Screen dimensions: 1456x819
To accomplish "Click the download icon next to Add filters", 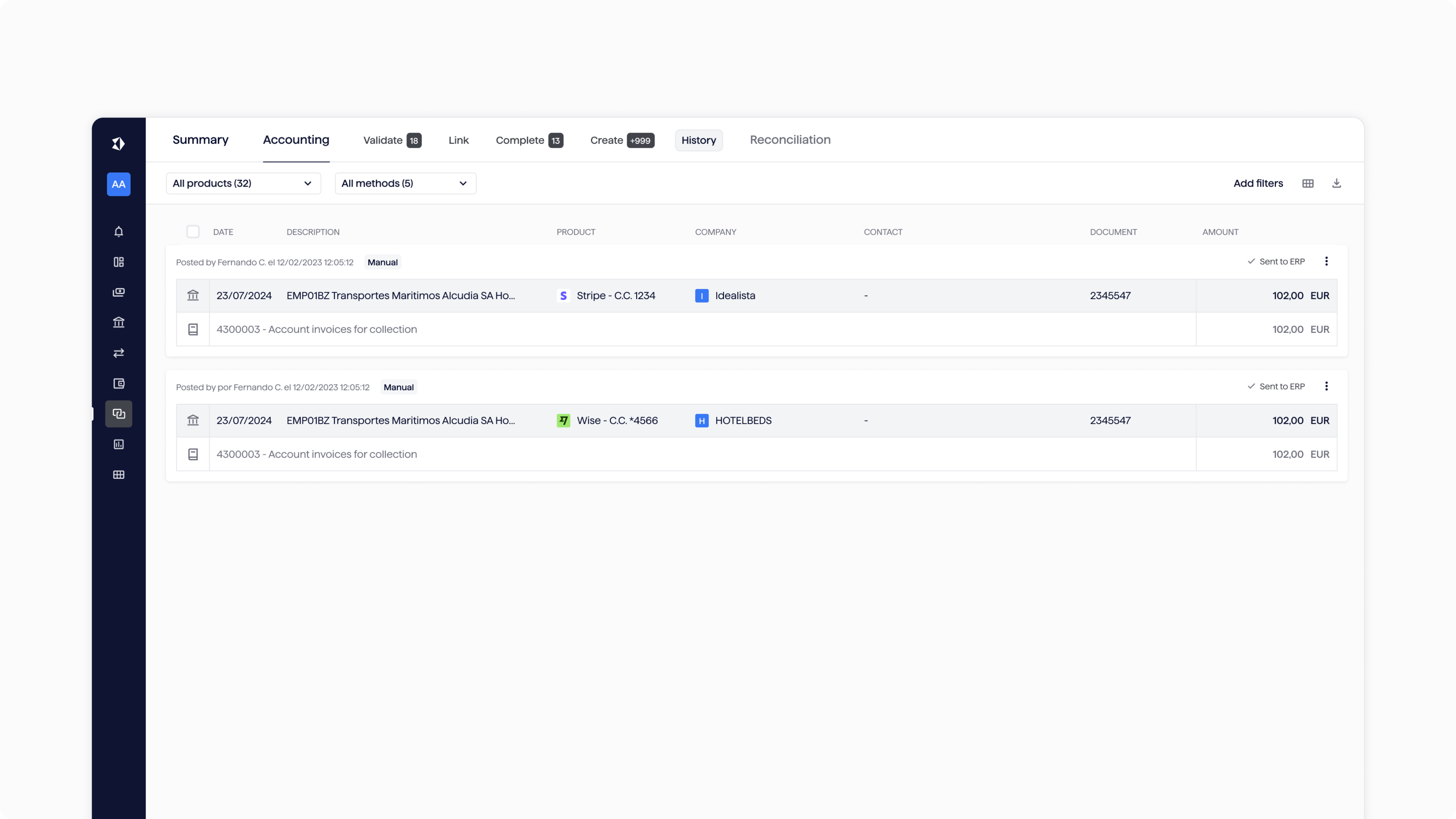I will [x=1336, y=183].
